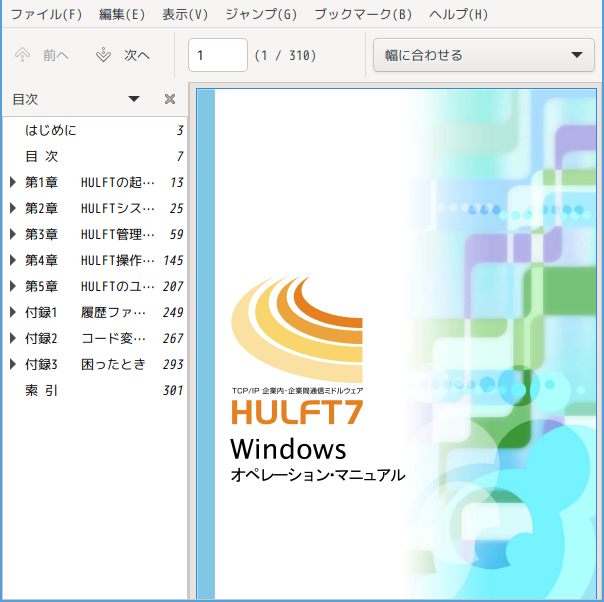Click オペレーション・マニュアル cover text
Image resolution: width=604 pixels, height=602 pixels.
click(318, 475)
